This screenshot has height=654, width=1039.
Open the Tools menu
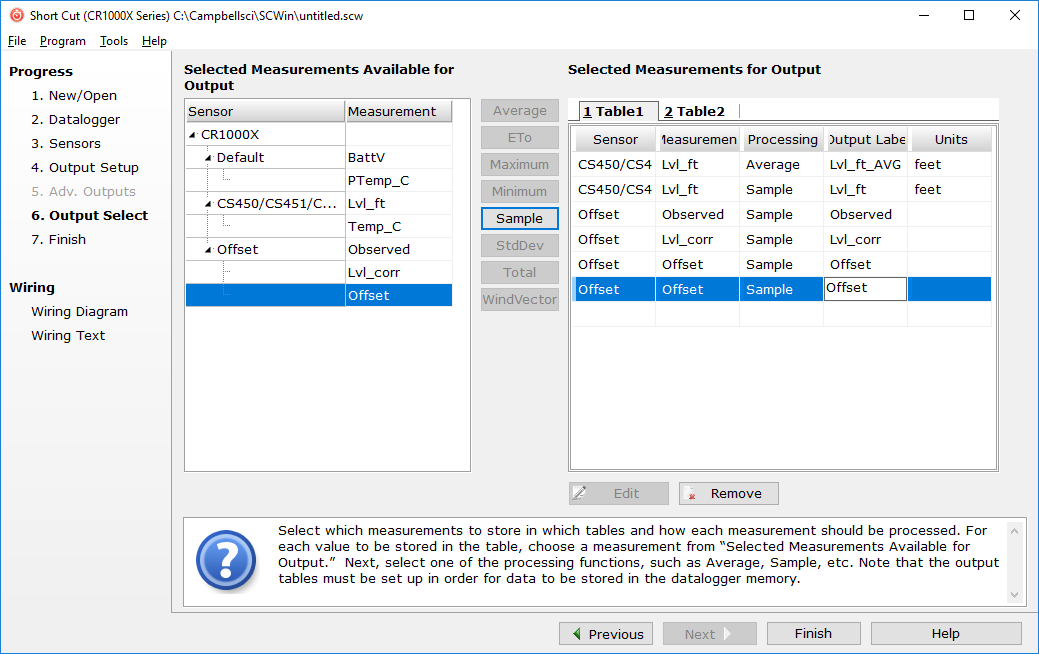113,41
